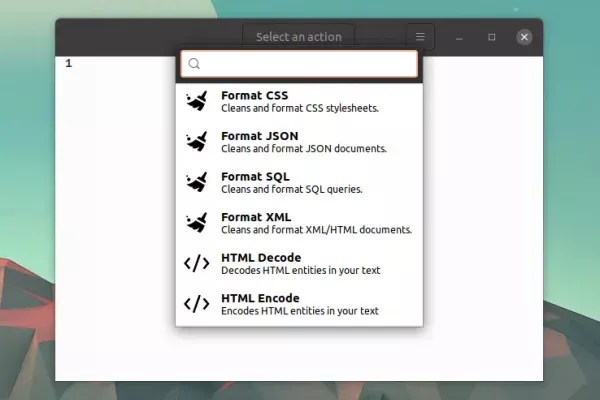Click "Cleans and format XML/HTML documents." description
This screenshot has height=400, width=600.
316,230
